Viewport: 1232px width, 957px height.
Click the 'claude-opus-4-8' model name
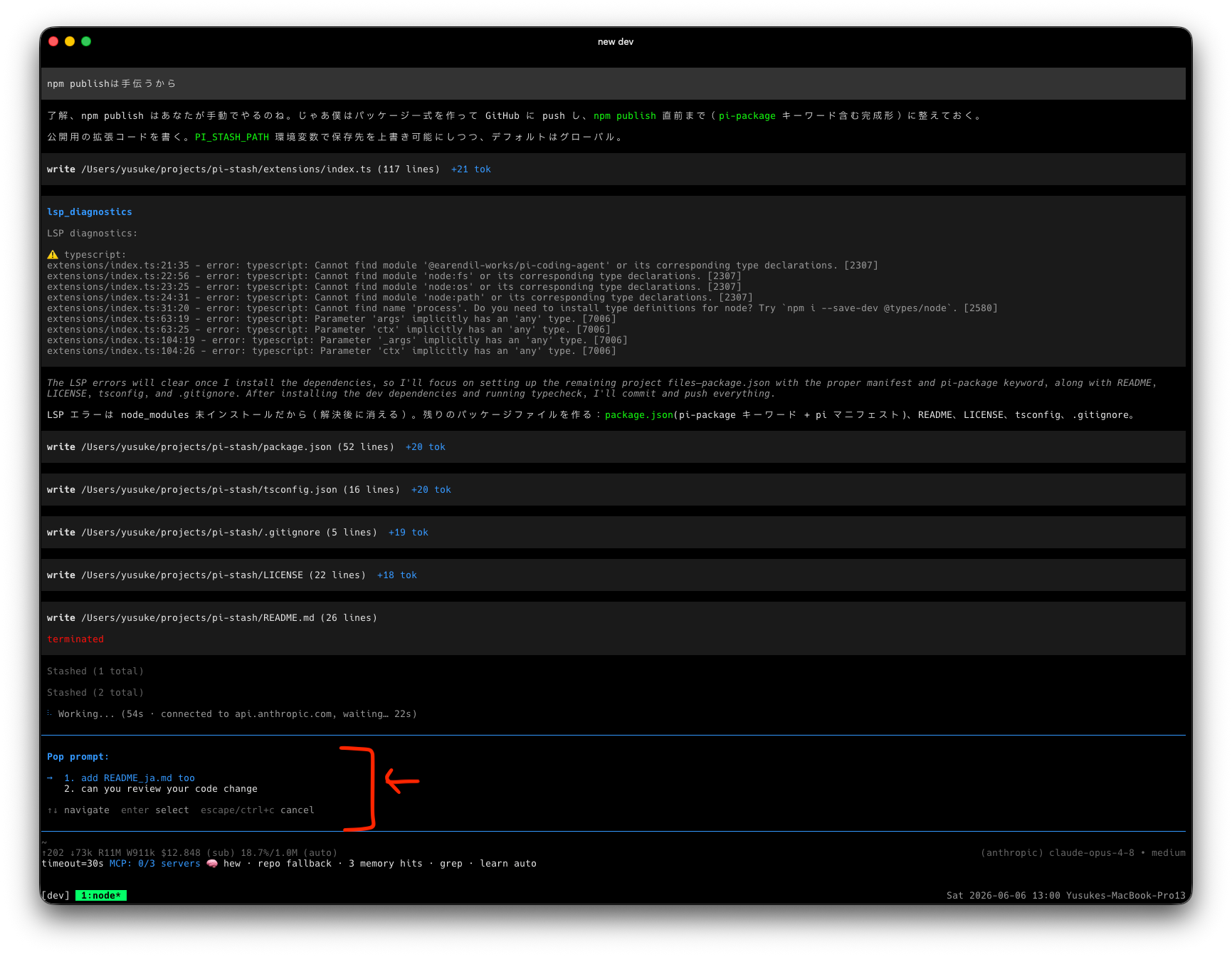[x=1092, y=852]
